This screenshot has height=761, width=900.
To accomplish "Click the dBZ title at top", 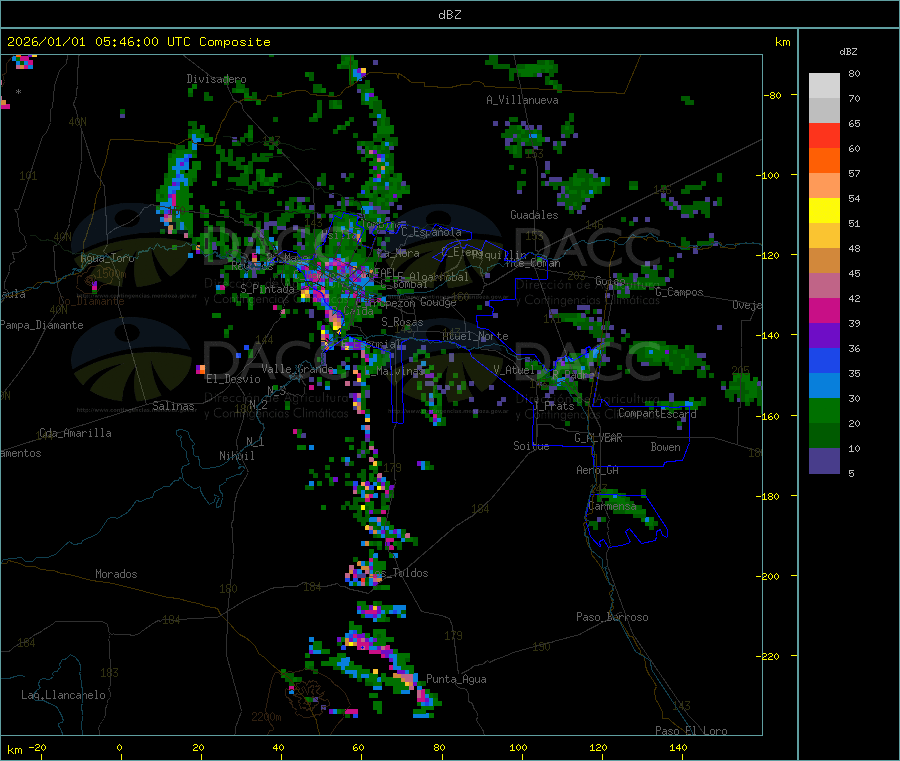I will [x=449, y=15].
